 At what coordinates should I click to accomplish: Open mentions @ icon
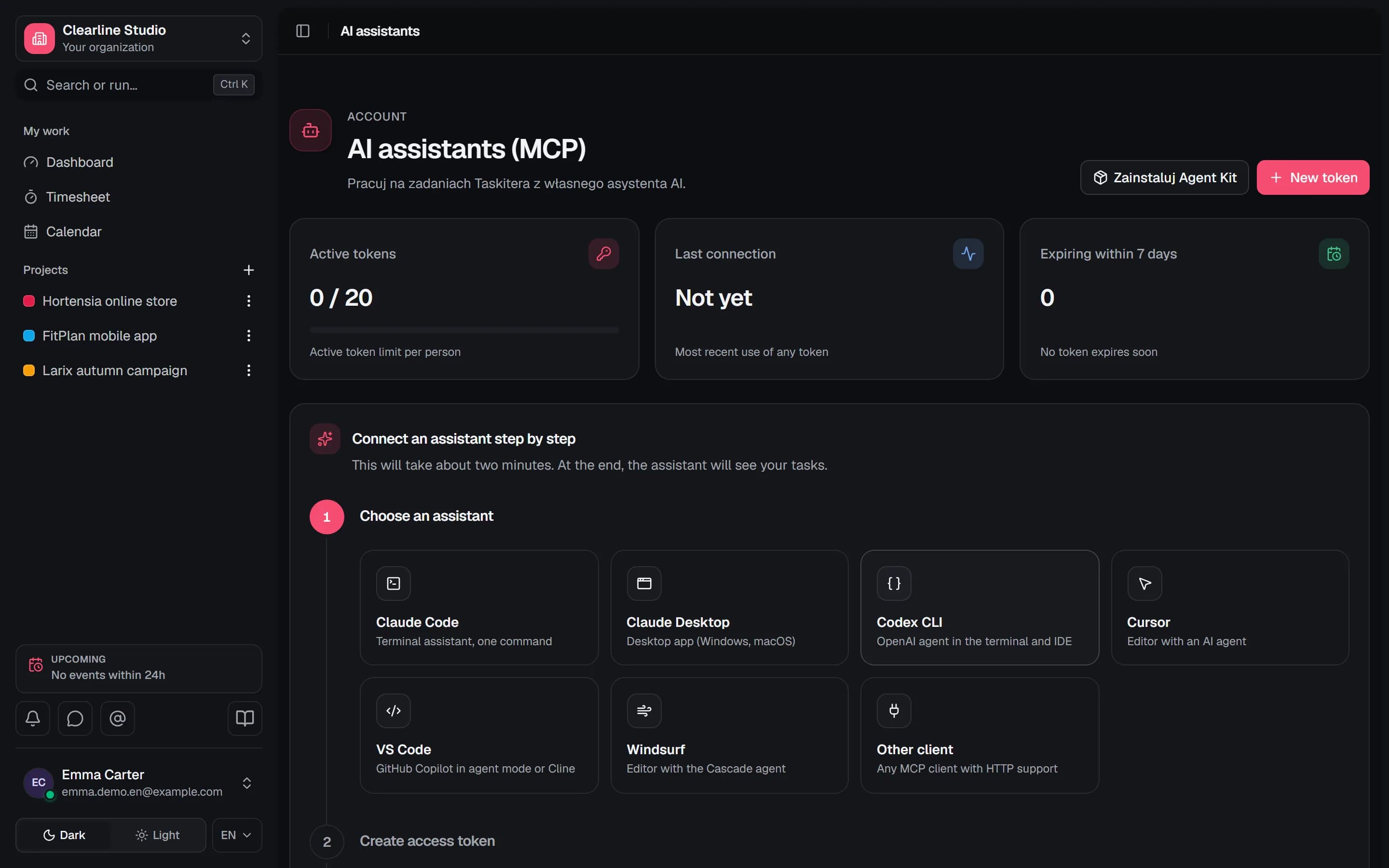tap(118, 718)
